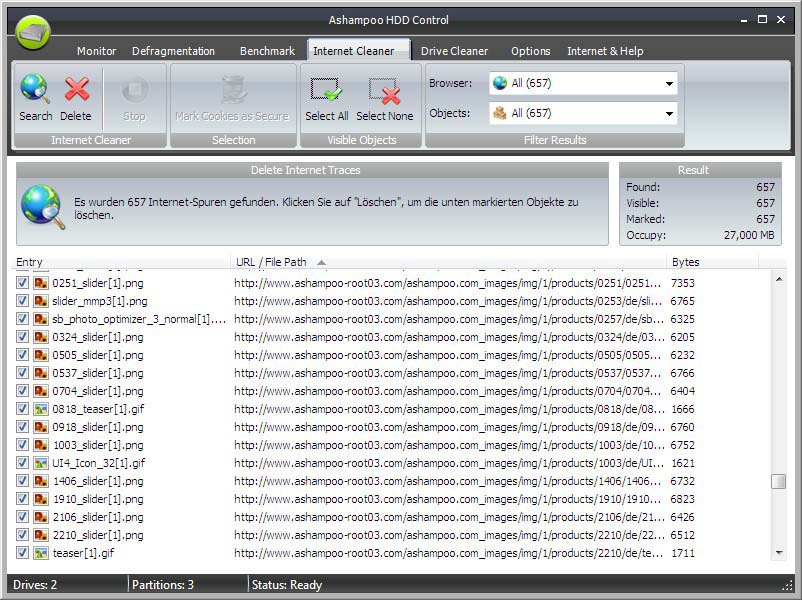Click png icon beside 1406_slider[1].png

coord(41,481)
